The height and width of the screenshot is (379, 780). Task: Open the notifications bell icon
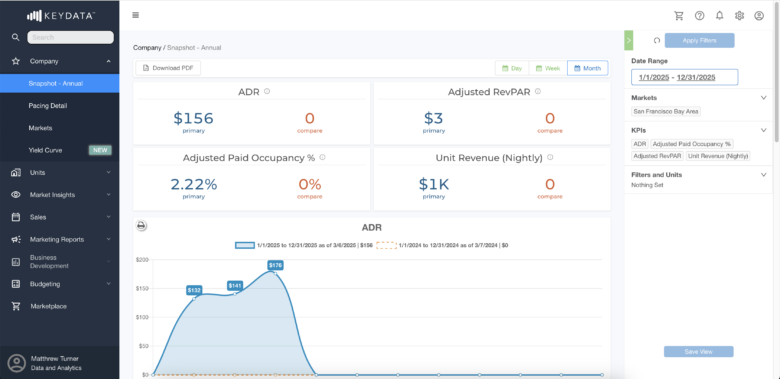719,15
